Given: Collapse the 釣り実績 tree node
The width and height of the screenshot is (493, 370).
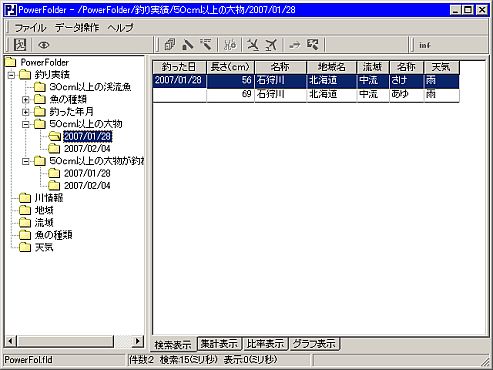Looking at the screenshot, I should [x=12, y=75].
